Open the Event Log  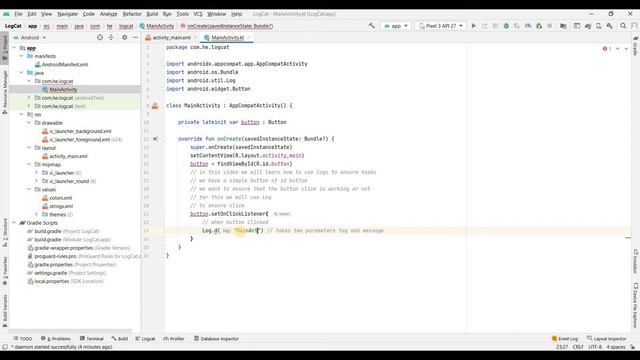[x=565, y=339]
